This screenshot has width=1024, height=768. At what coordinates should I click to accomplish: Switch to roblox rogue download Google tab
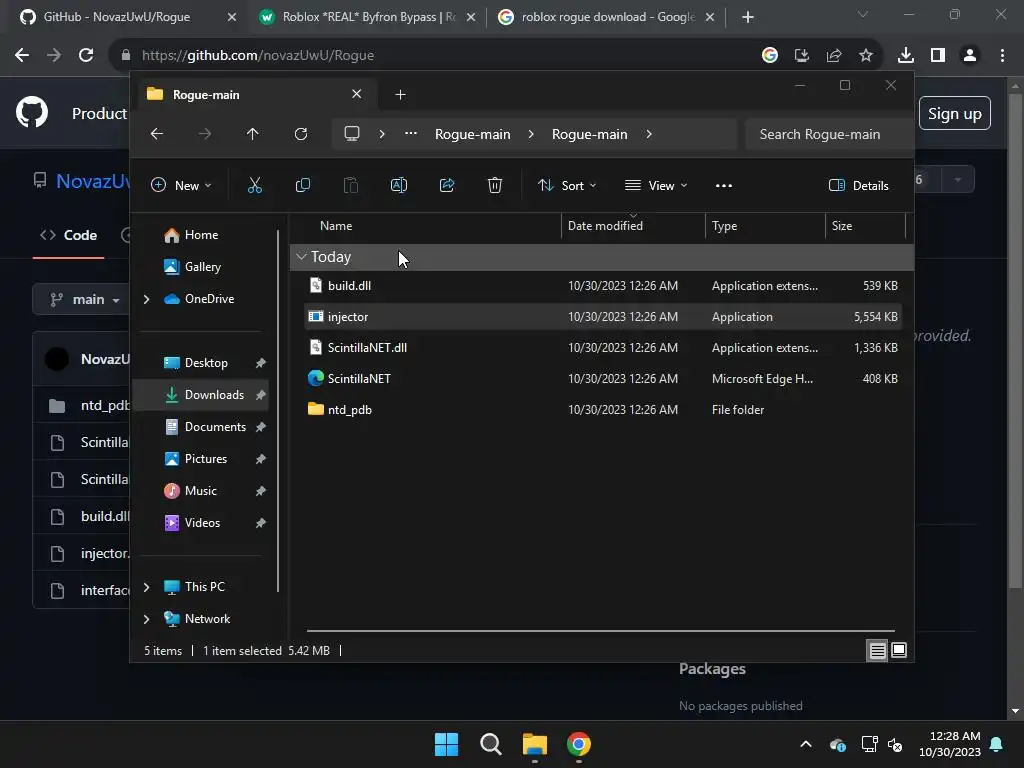(607, 17)
